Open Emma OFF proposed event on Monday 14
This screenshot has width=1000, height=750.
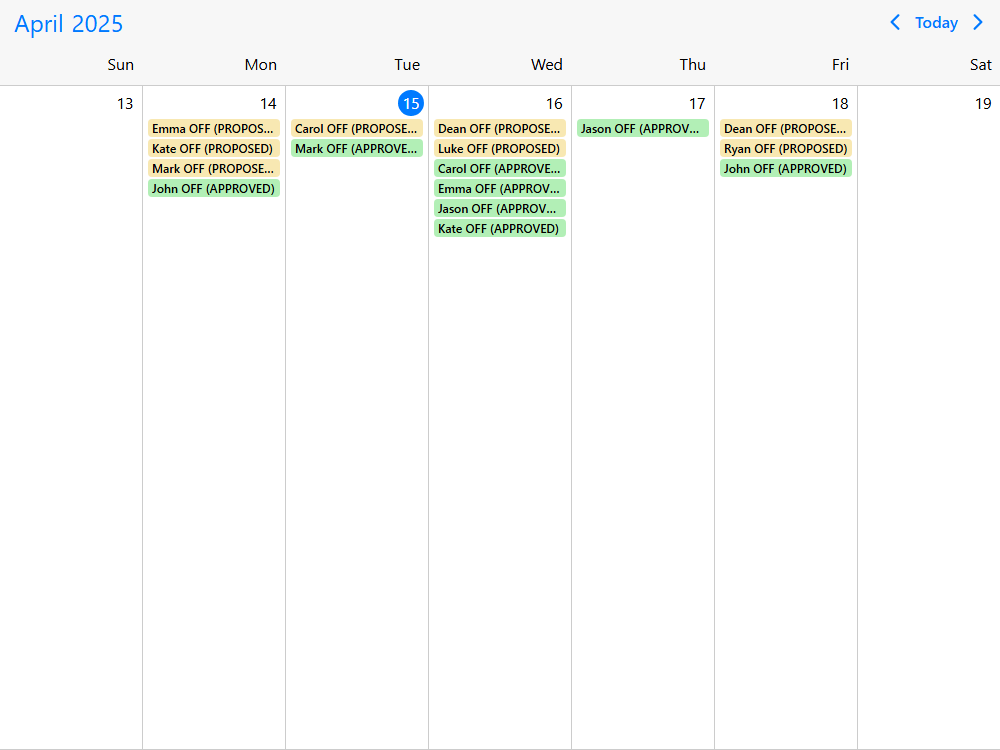tap(214, 128)
